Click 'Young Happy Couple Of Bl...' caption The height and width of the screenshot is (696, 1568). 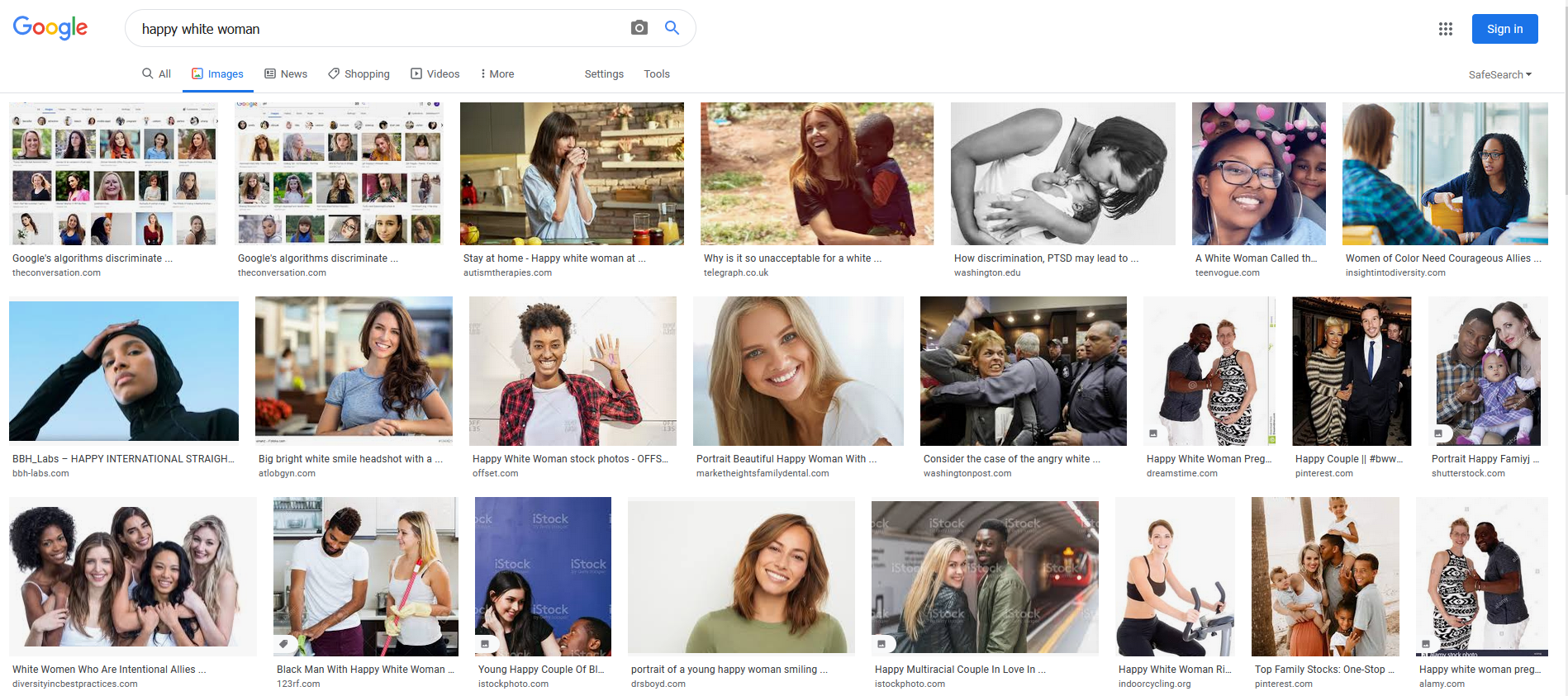(x=541, y=670)
